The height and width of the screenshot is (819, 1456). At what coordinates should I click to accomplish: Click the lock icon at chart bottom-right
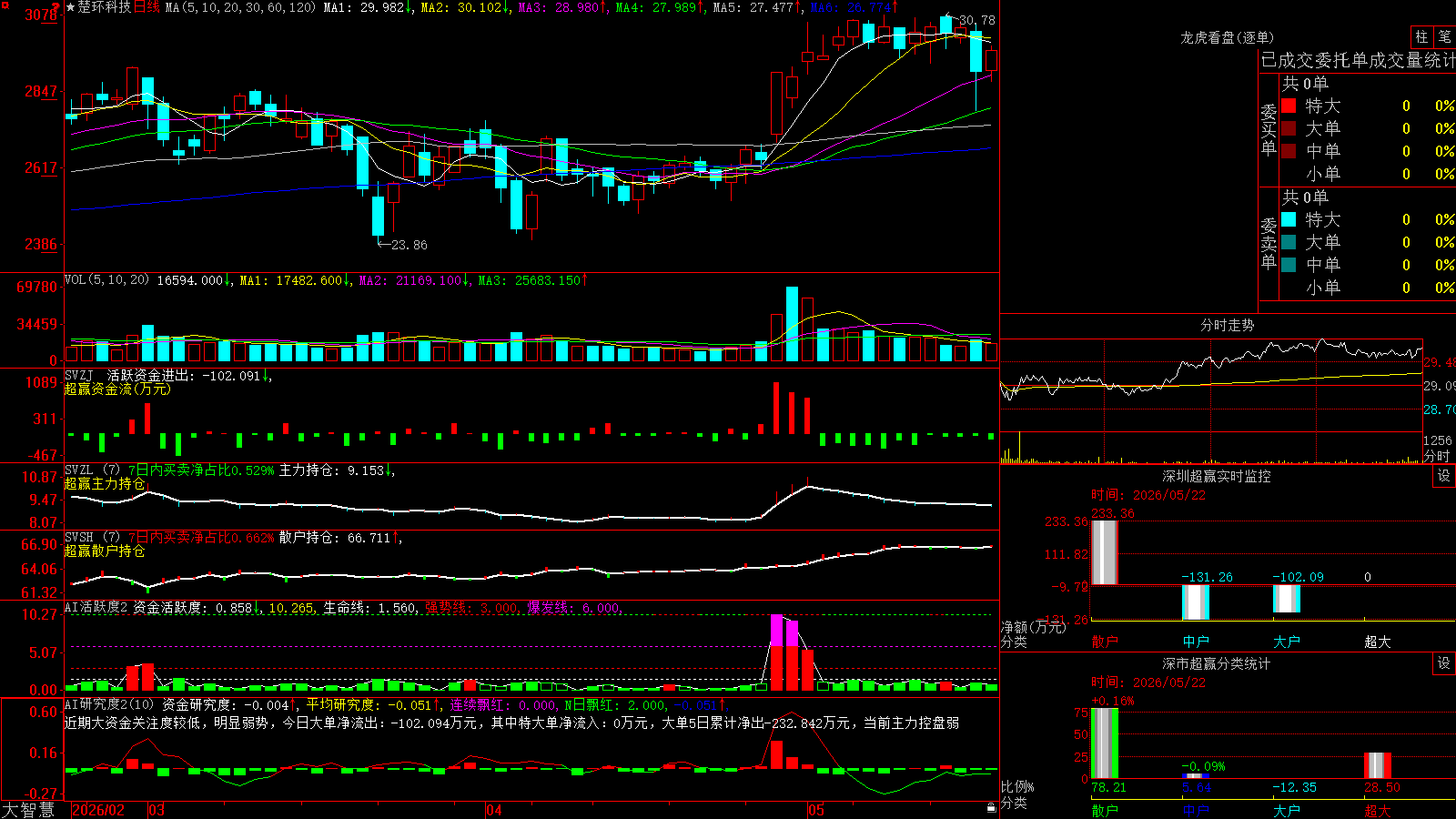[991, 808]
